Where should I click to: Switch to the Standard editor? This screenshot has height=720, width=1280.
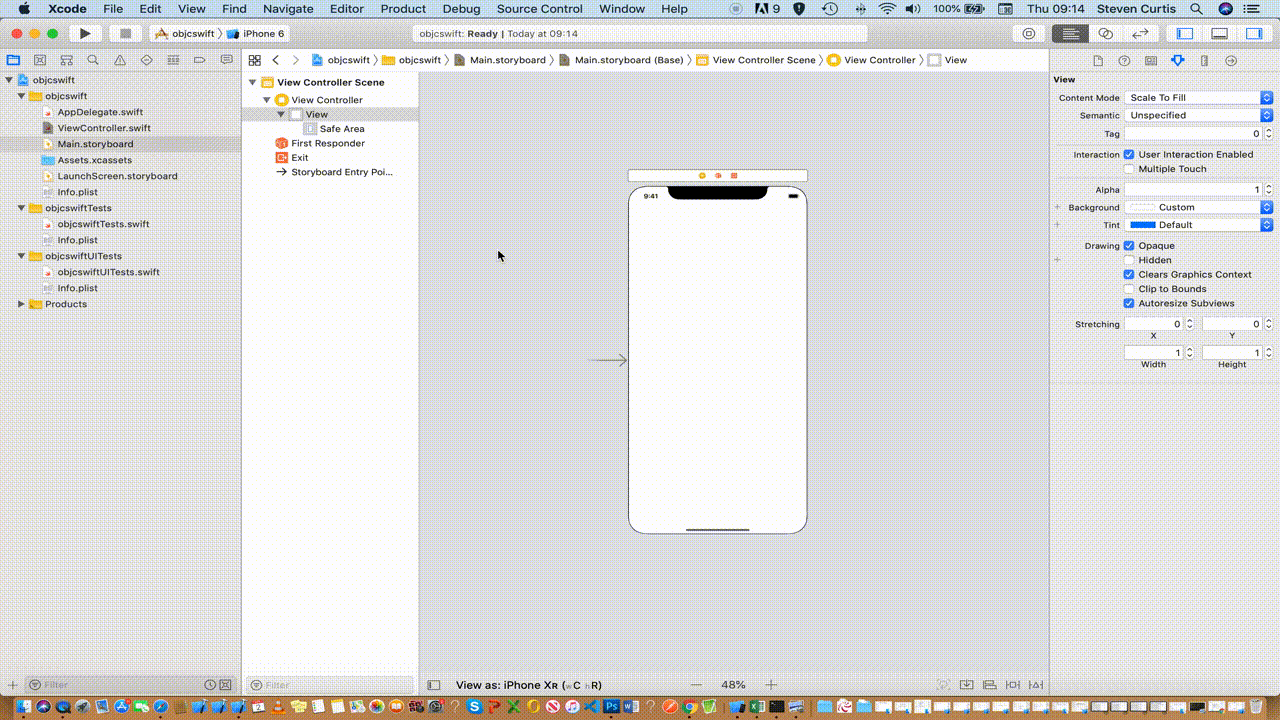[x=1071, y=34]
